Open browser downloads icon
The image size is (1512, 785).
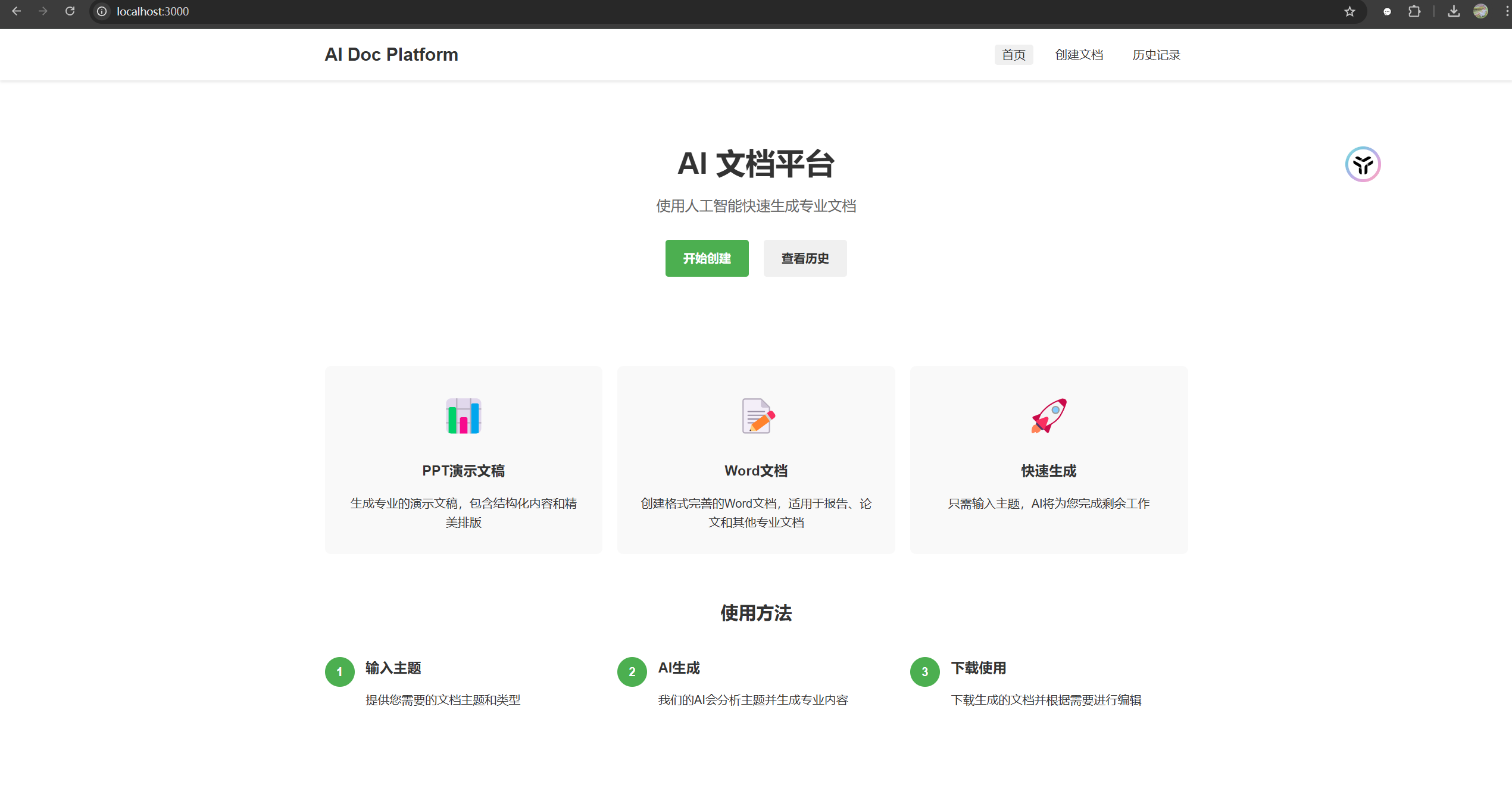click(1454, 11)
